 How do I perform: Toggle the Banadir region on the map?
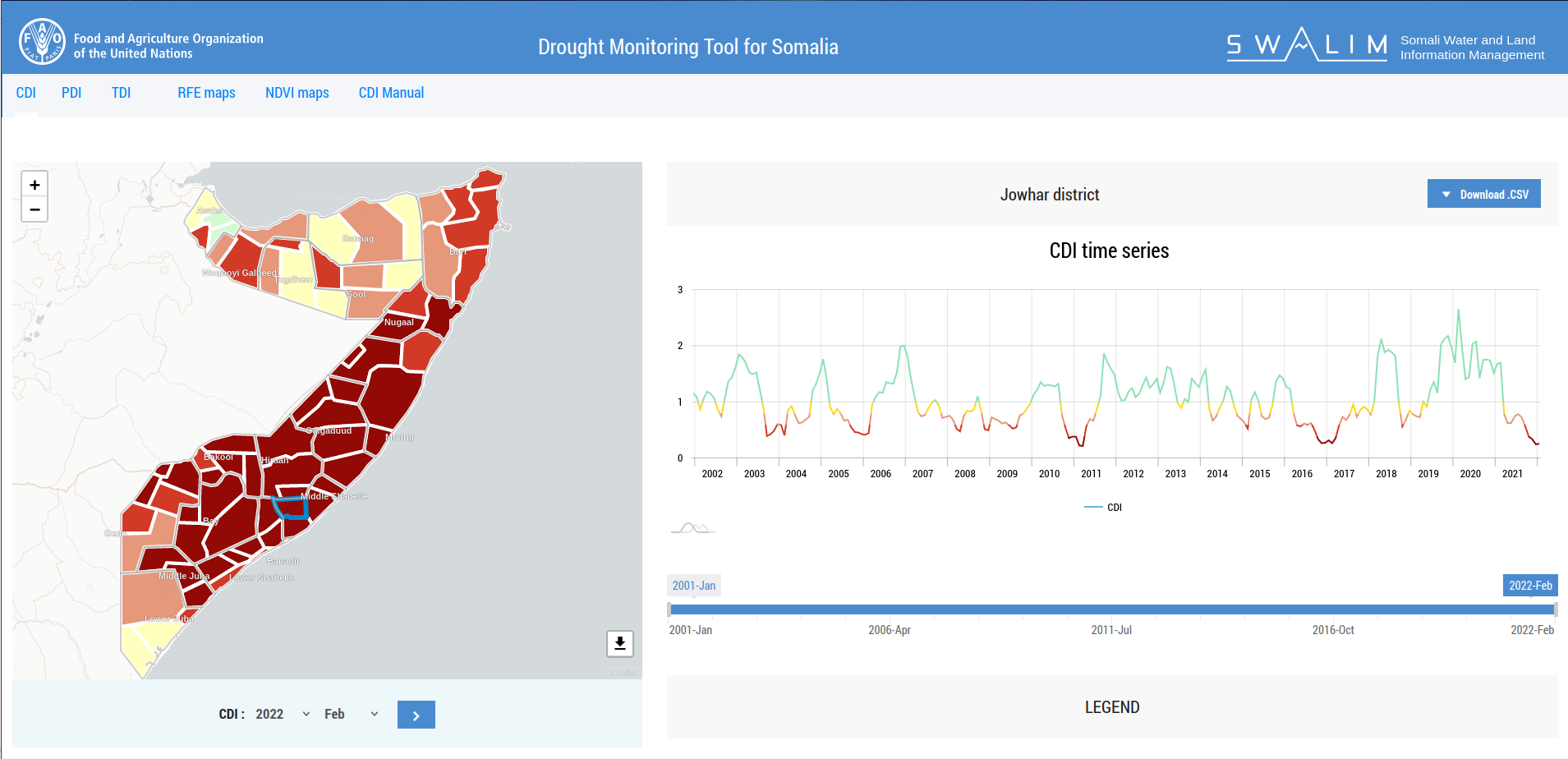coord(283,560)
